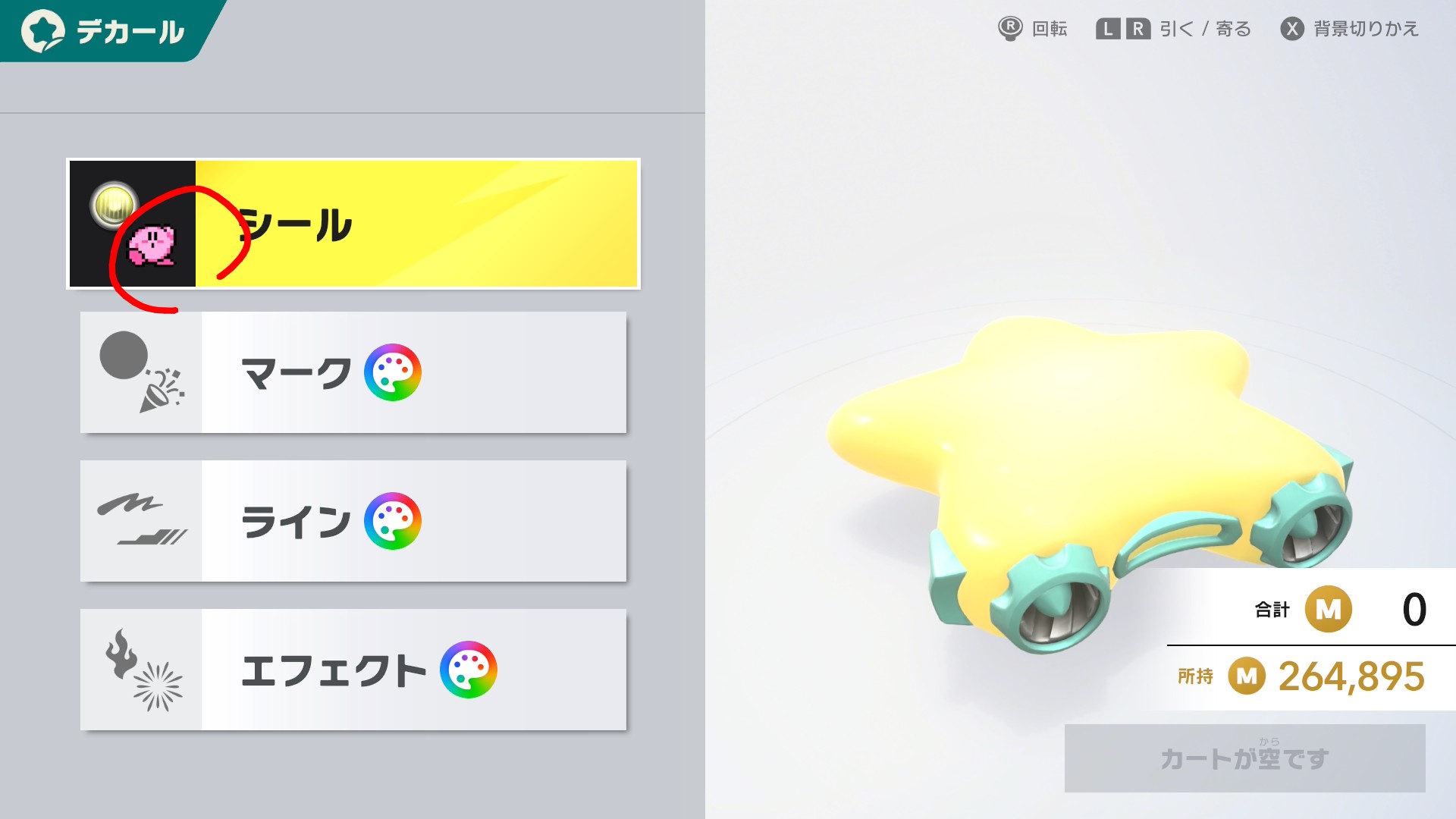This screenshot has height=819, width=1456.
Task: Click the color palette icon beside ライン
Action: click(393, 521)
